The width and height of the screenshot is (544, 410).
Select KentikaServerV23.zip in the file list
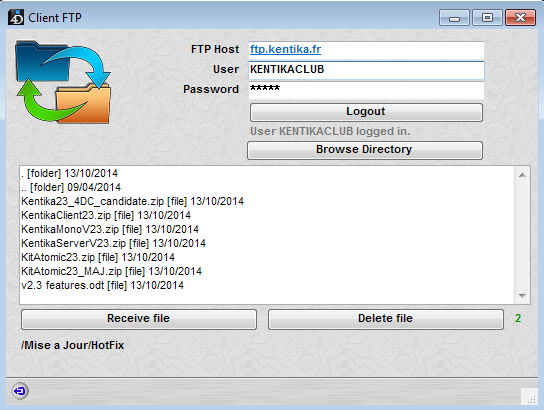click(113, 243)
